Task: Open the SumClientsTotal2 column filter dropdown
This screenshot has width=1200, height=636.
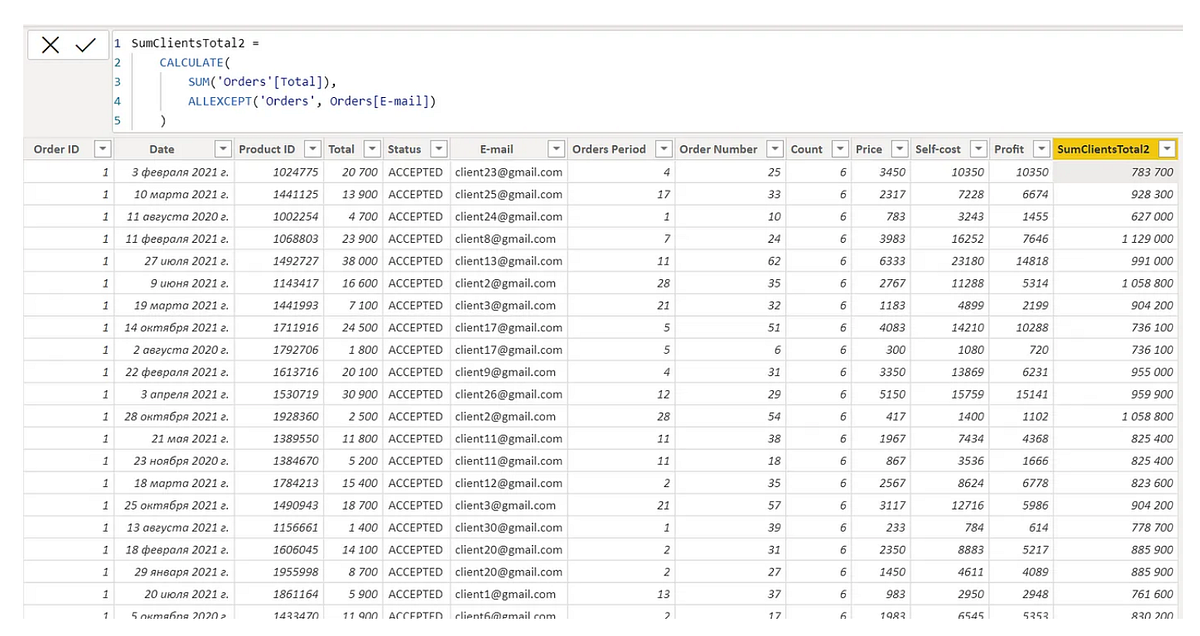Action: 1166,148
